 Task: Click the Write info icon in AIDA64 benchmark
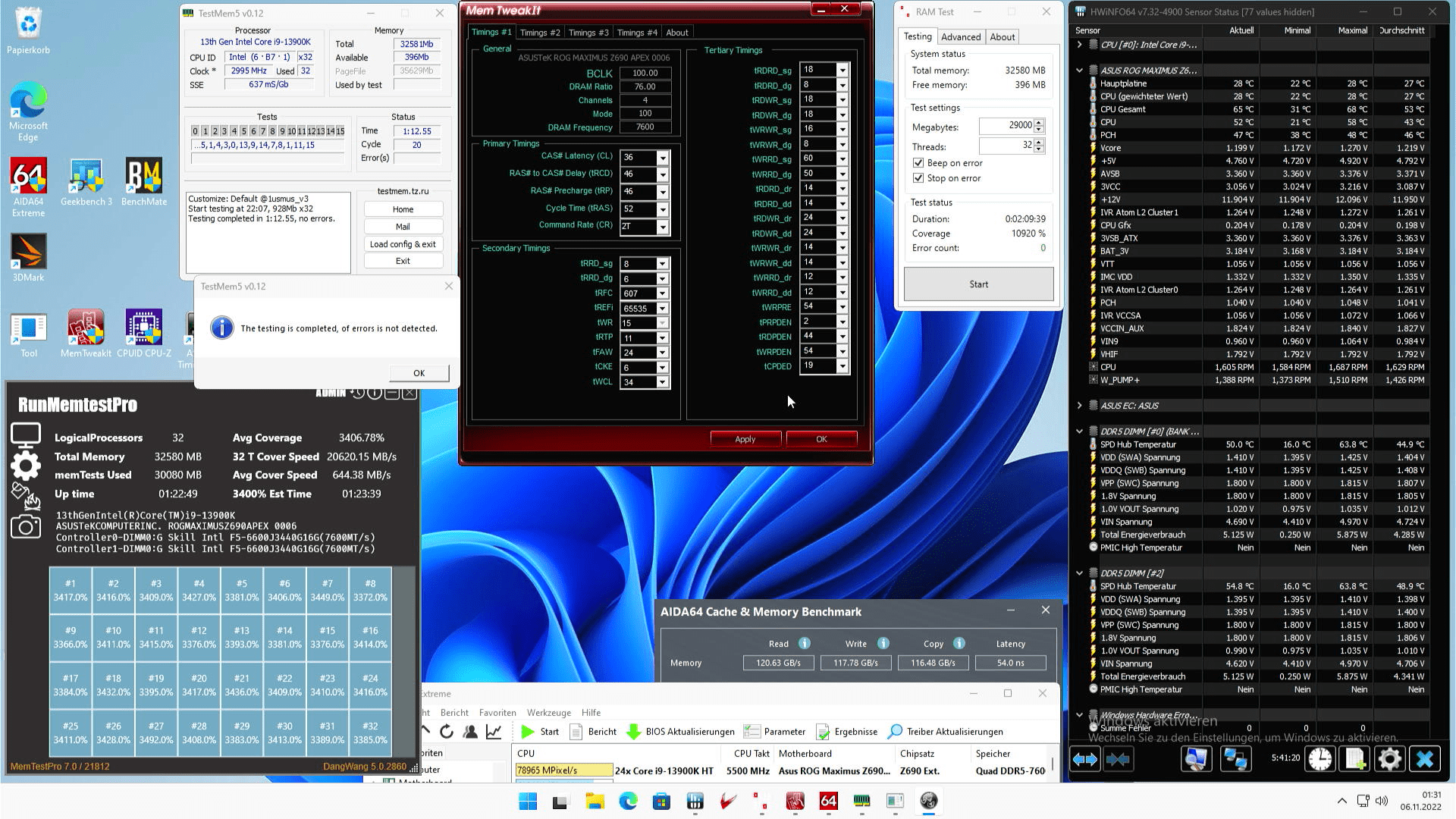coord(883,643)
